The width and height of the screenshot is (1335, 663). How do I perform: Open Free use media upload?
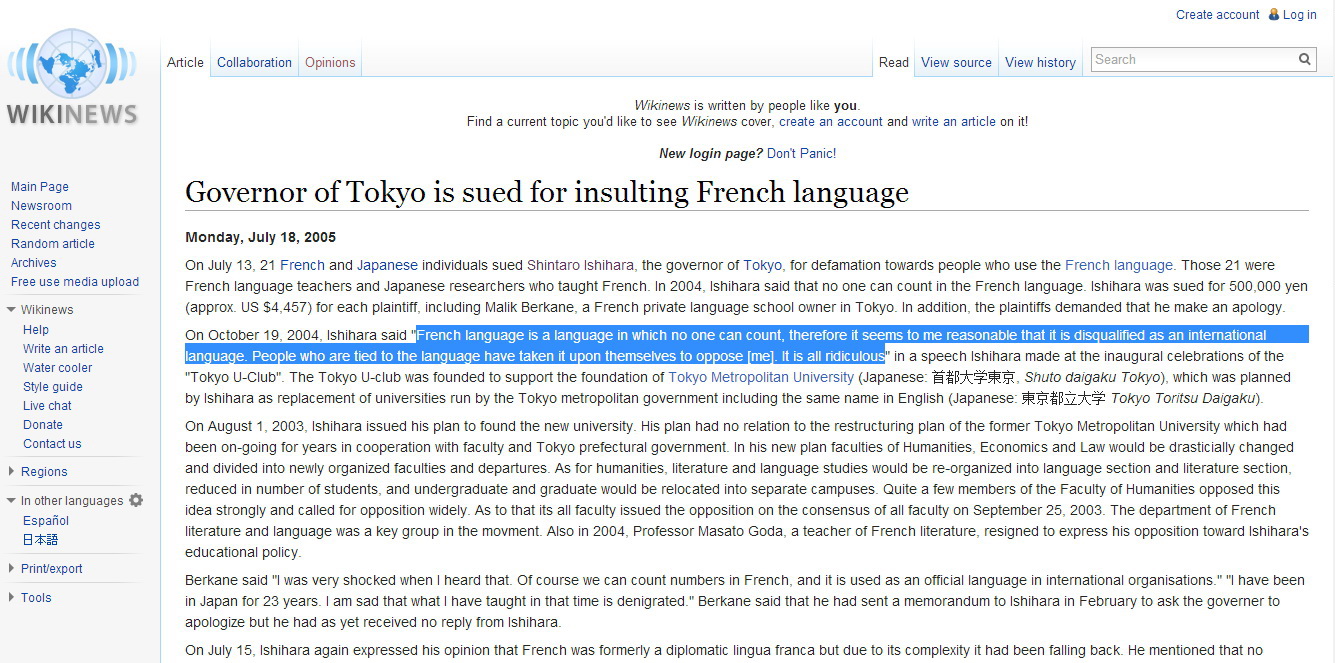click(75, 282)
